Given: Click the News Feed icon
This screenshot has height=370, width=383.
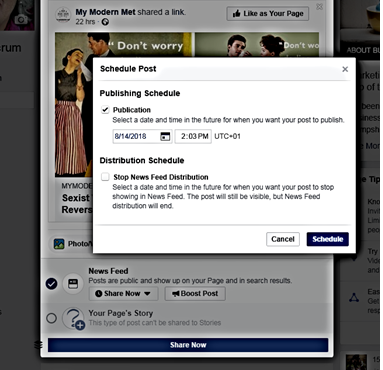Looking at the screenshot, I should 73,284.
